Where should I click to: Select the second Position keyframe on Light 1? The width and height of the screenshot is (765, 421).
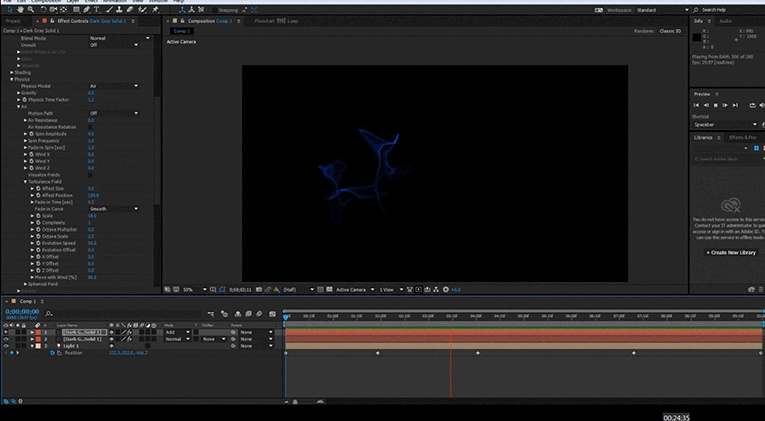pos(378,353)
